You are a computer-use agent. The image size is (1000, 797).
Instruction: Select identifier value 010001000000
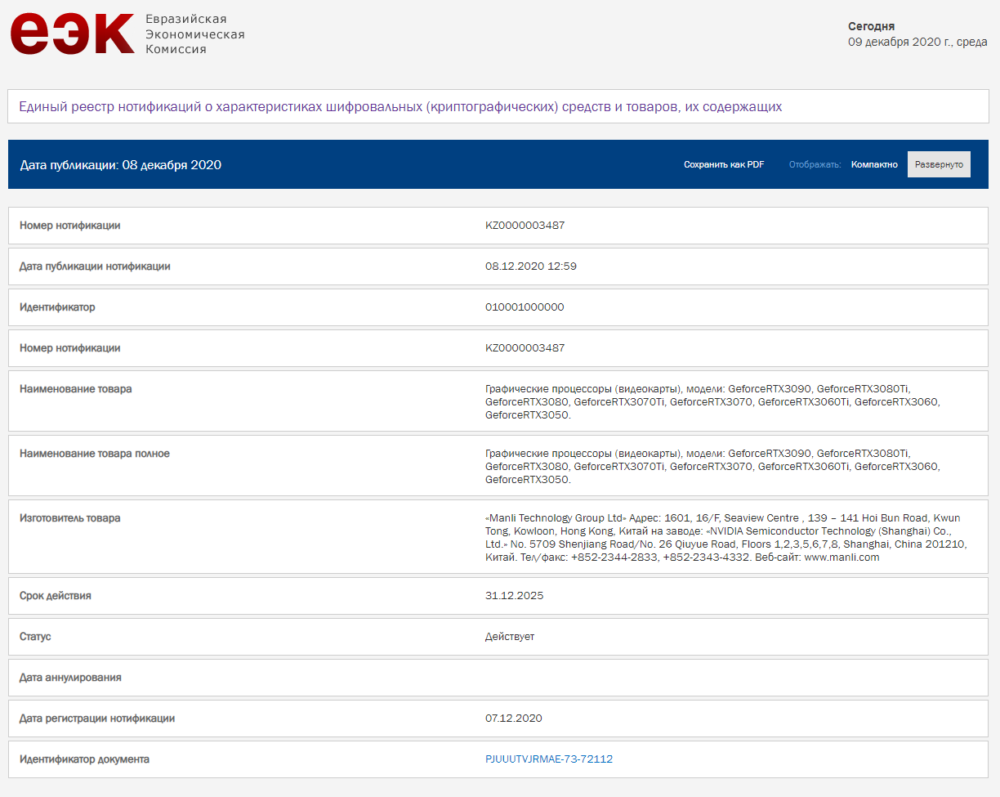[524, 307]
